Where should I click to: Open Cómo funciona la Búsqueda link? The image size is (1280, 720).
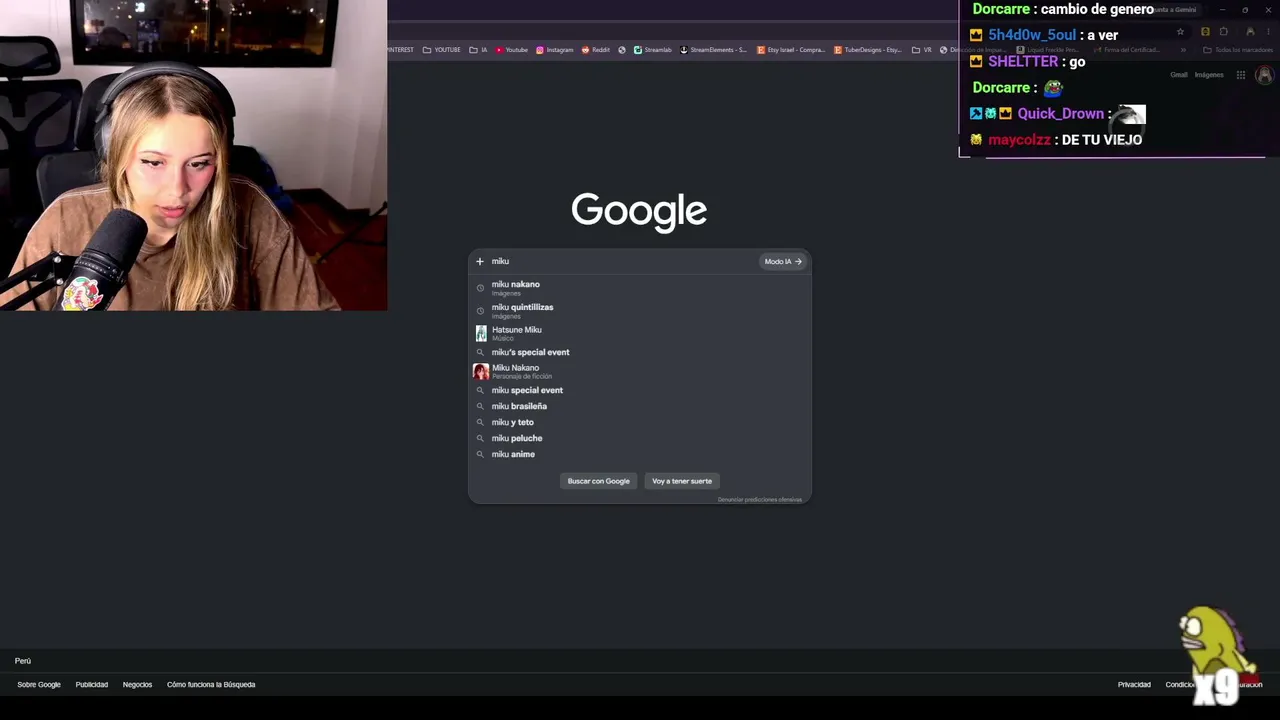211,685
